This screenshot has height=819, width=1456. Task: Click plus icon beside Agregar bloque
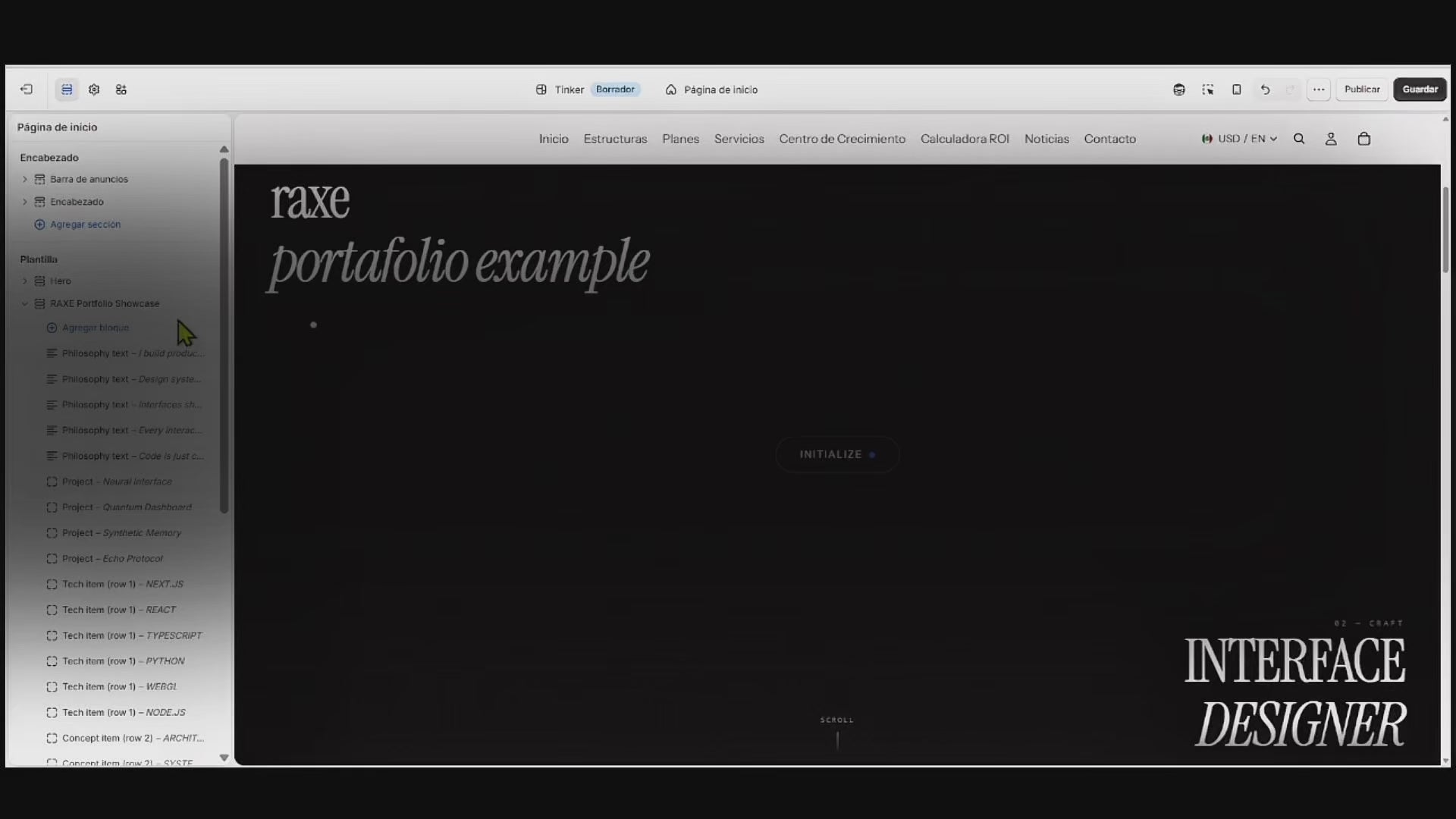click(52, 328)
